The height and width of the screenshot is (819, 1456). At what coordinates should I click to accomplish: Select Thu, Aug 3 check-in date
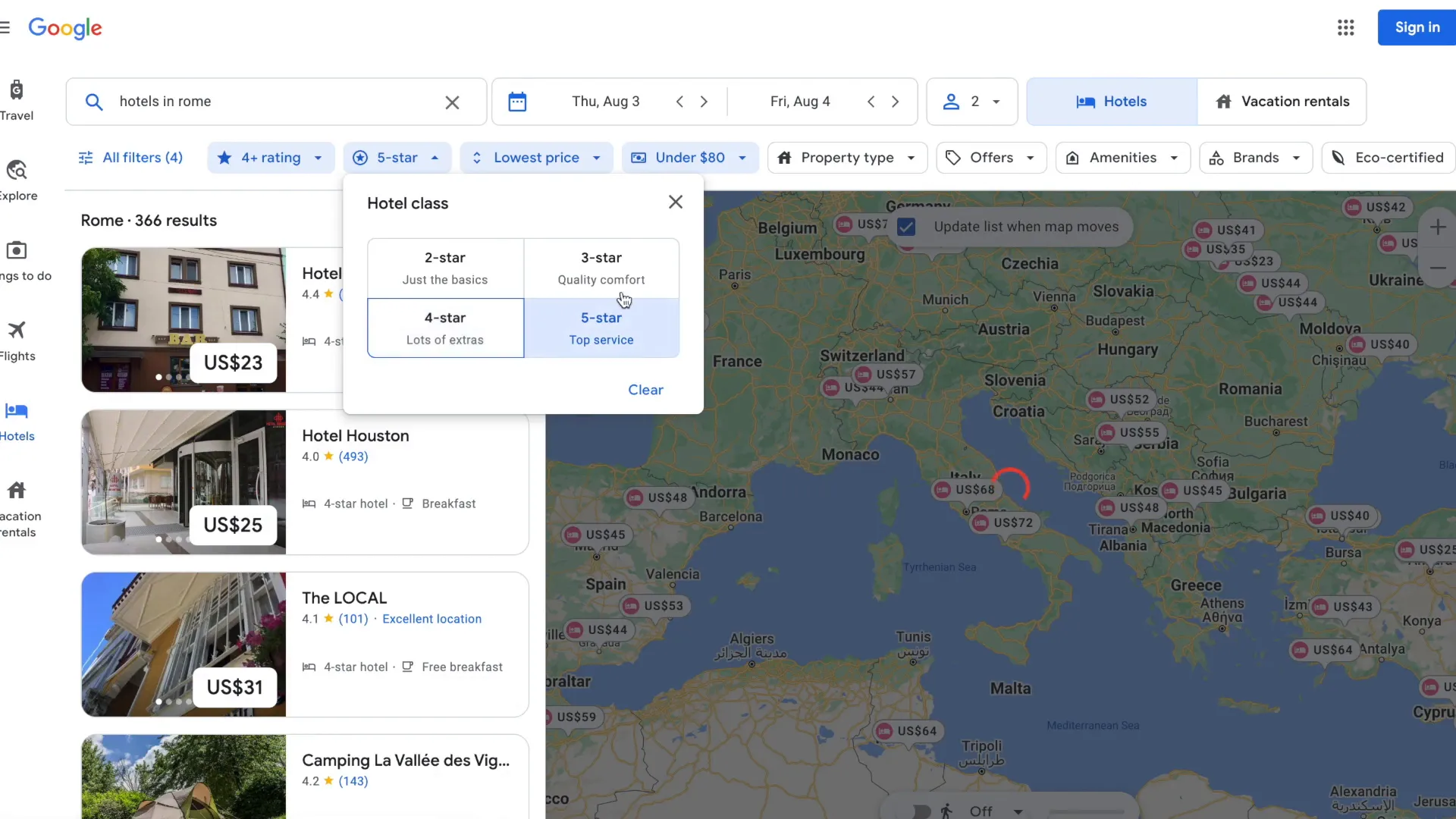[605, 102]
